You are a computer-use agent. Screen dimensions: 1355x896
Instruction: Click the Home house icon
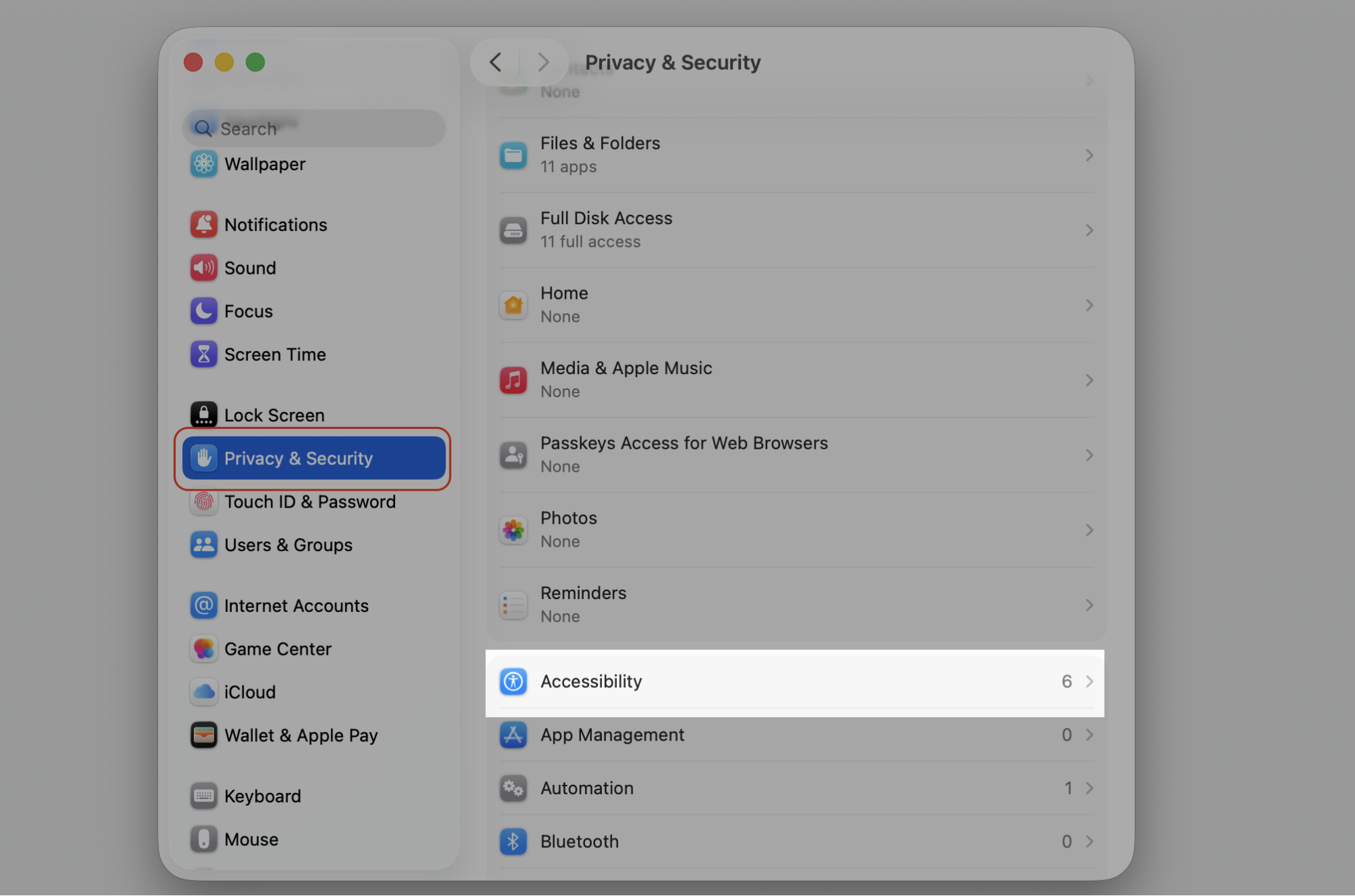tap(513, 305)
